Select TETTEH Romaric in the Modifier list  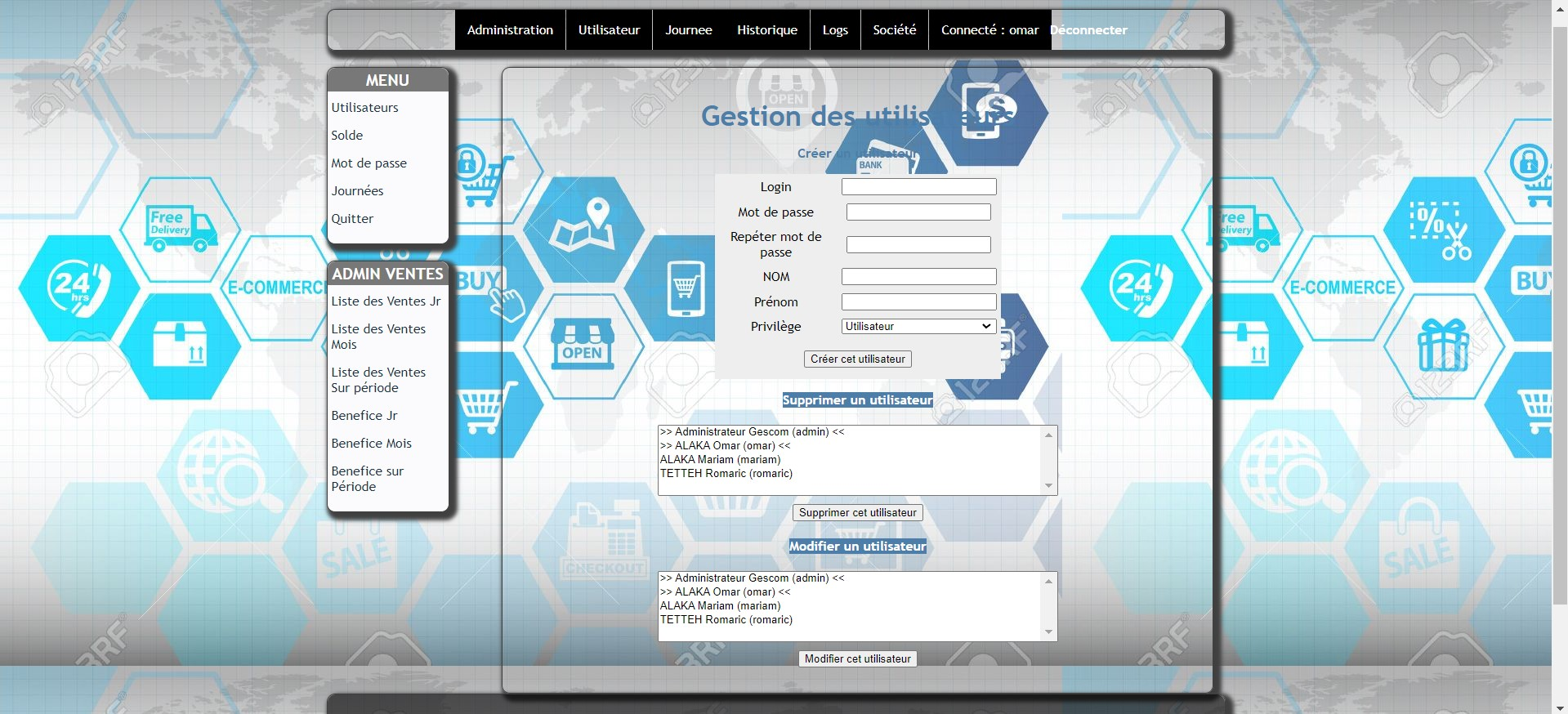tap(726, 620)
